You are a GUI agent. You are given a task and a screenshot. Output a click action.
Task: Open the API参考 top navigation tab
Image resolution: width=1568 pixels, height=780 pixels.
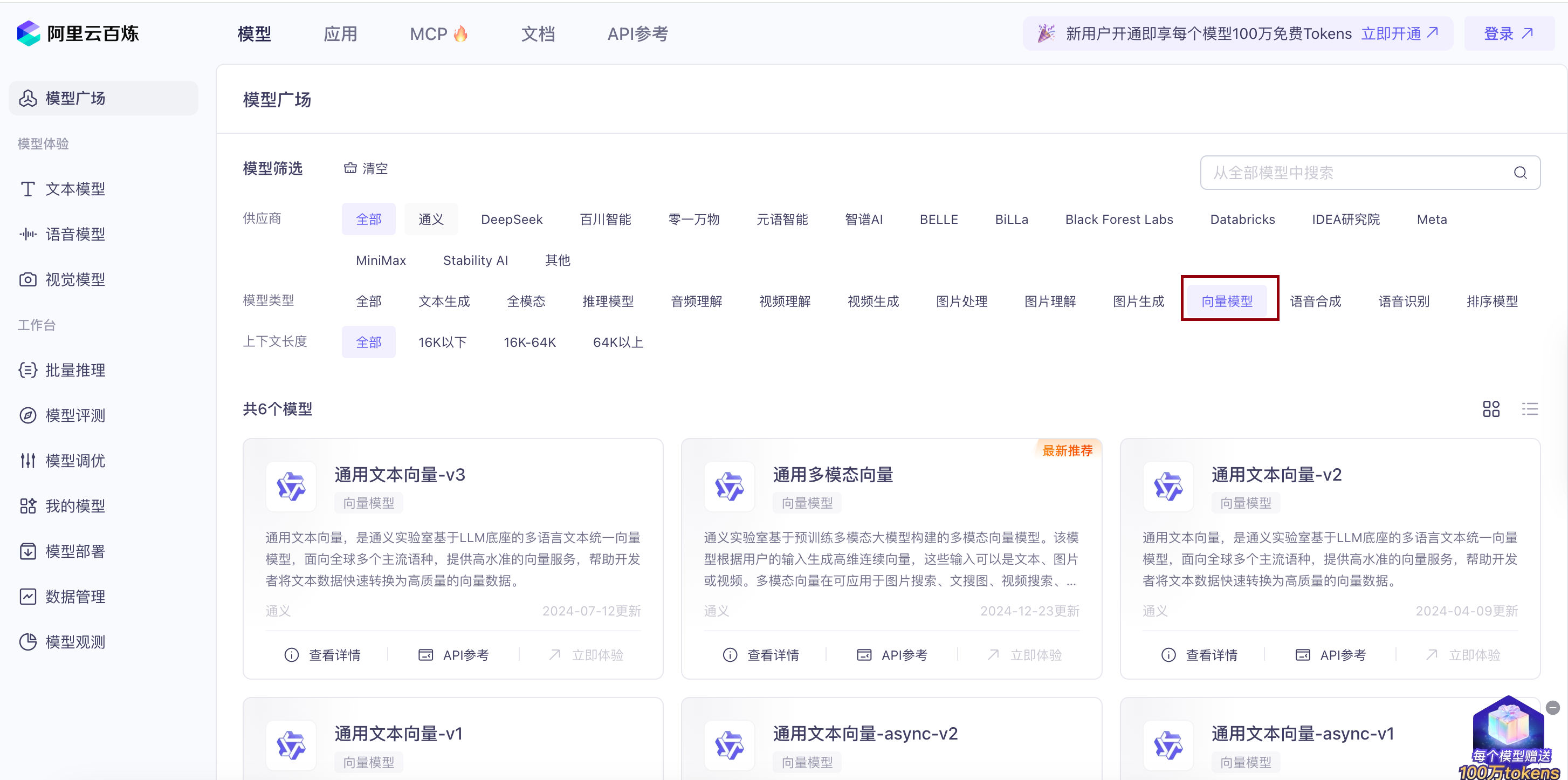[637, 33]
